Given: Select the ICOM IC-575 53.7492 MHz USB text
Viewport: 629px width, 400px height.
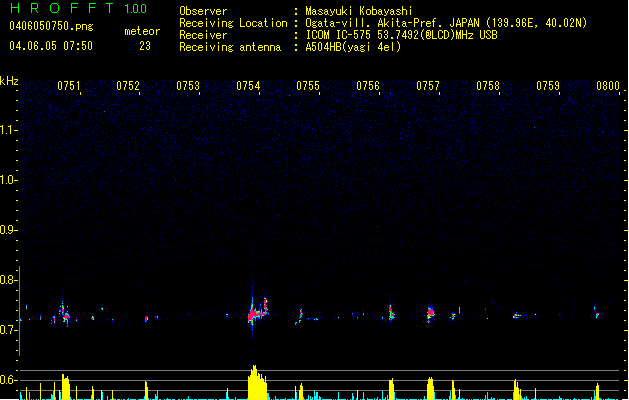Looking at the screenshot, I should (x=402, y=35).
